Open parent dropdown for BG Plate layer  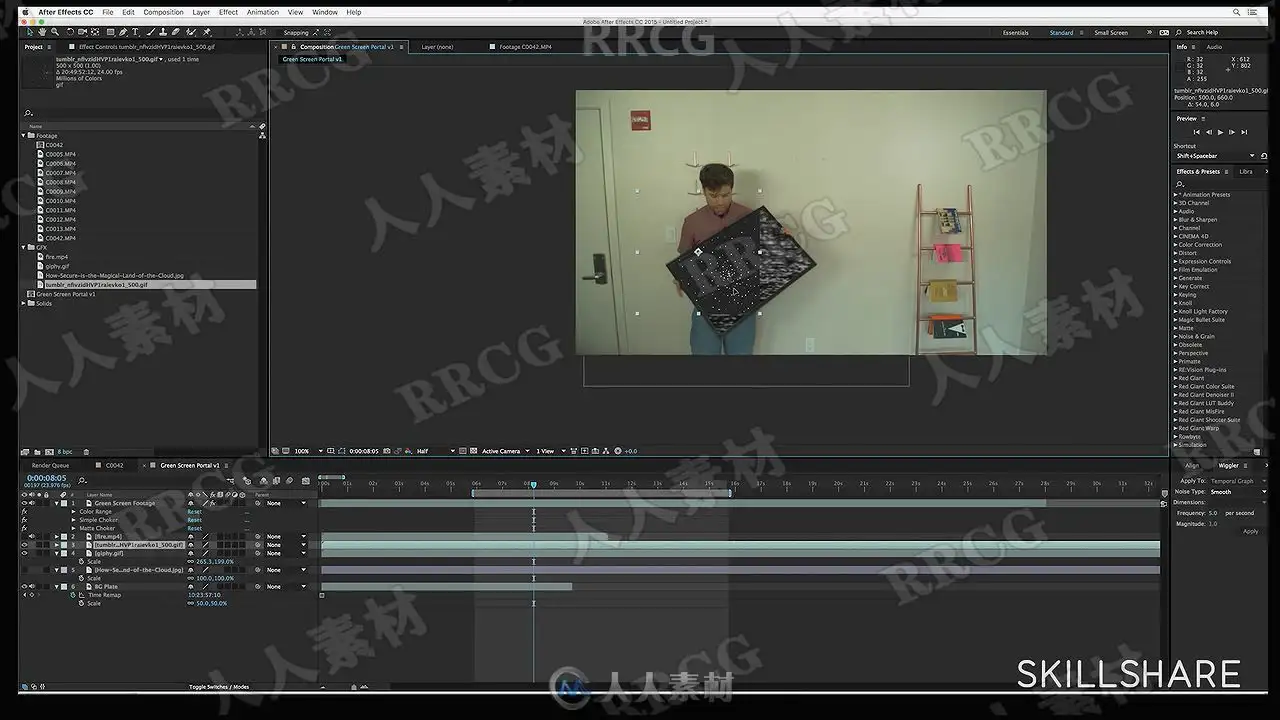click(286, 587)
